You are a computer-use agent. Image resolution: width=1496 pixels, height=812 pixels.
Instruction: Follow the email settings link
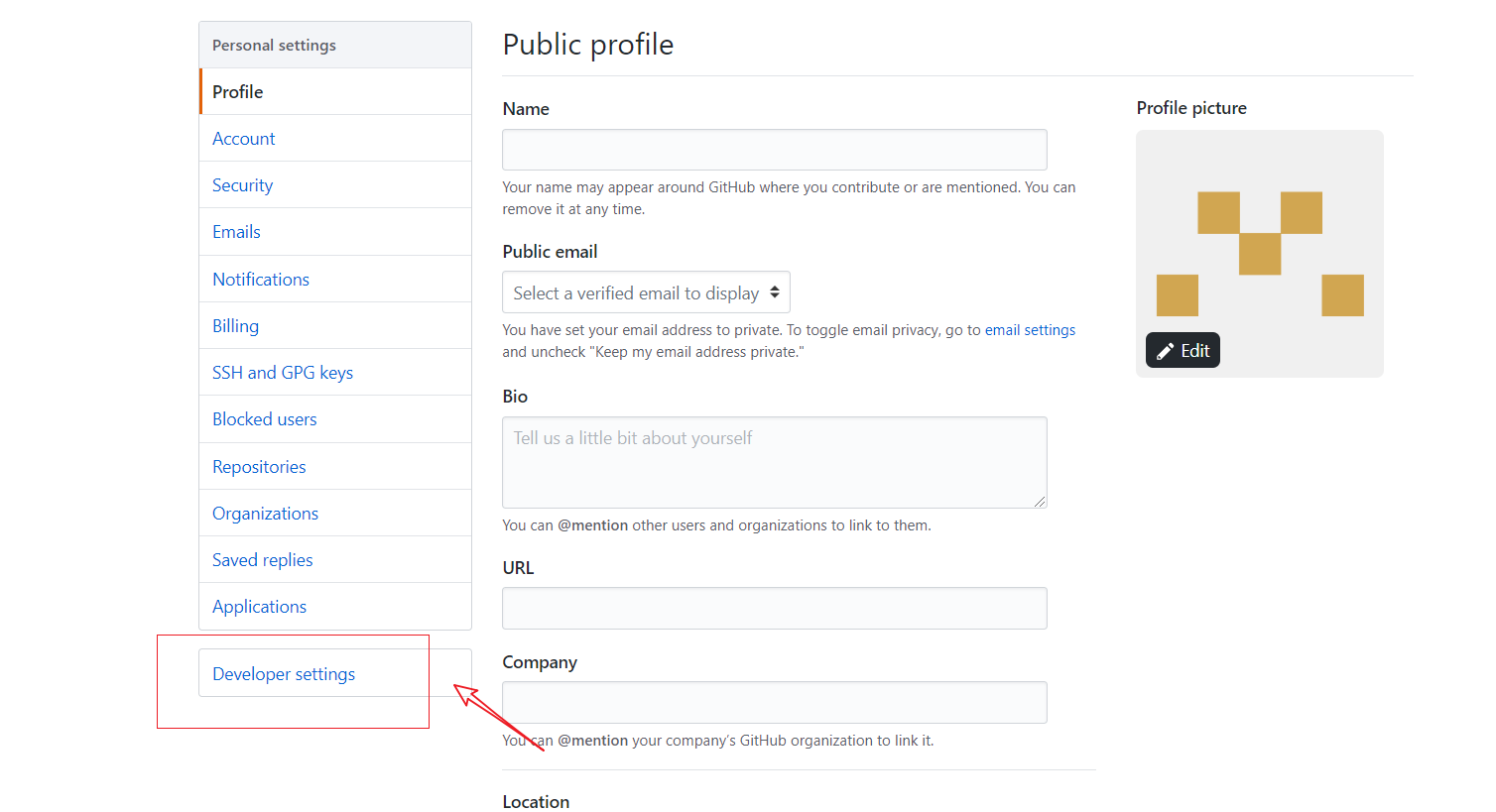click(x=1030, y=330)
